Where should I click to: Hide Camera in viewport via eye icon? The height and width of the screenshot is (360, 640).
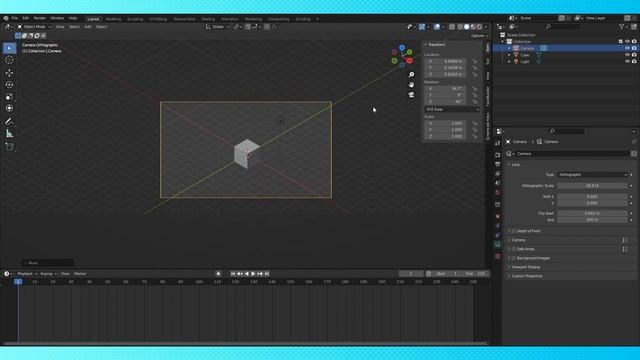pyautogui.click(x=627, y=48)
